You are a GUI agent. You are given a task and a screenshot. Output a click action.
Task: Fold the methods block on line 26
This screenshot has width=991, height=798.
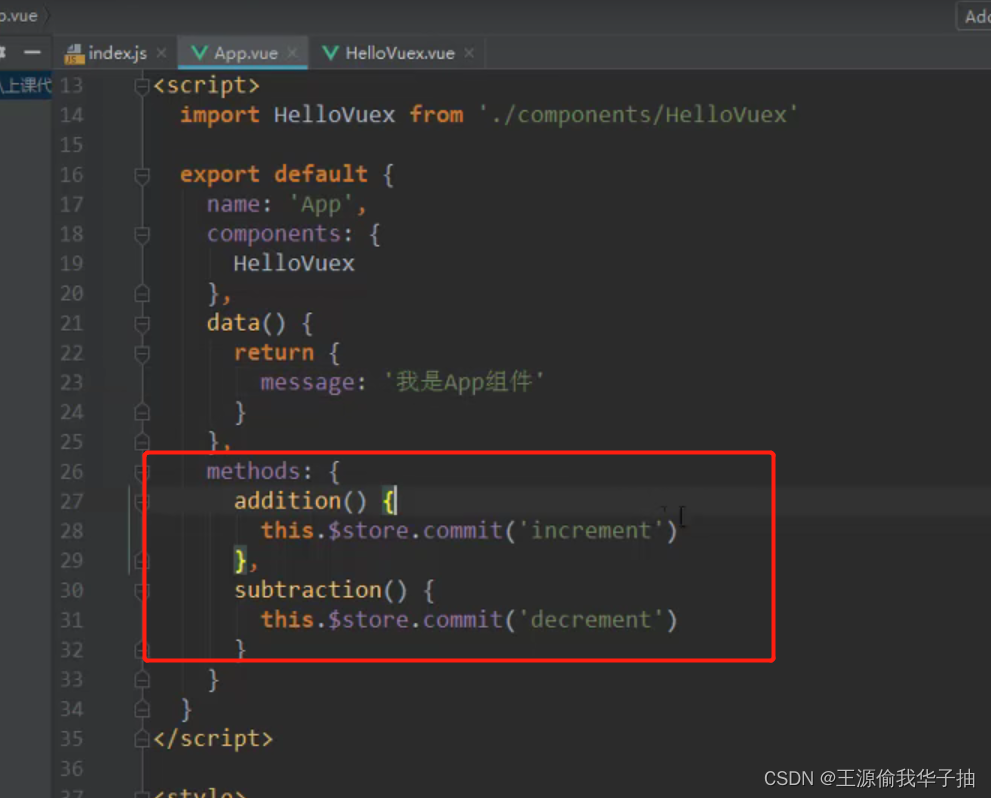coord(142,472)
